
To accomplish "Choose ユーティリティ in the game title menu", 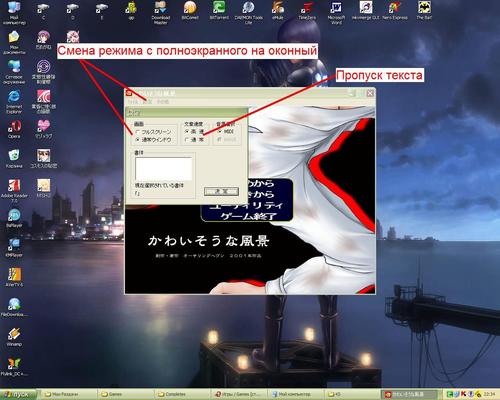I will (247, 205).
